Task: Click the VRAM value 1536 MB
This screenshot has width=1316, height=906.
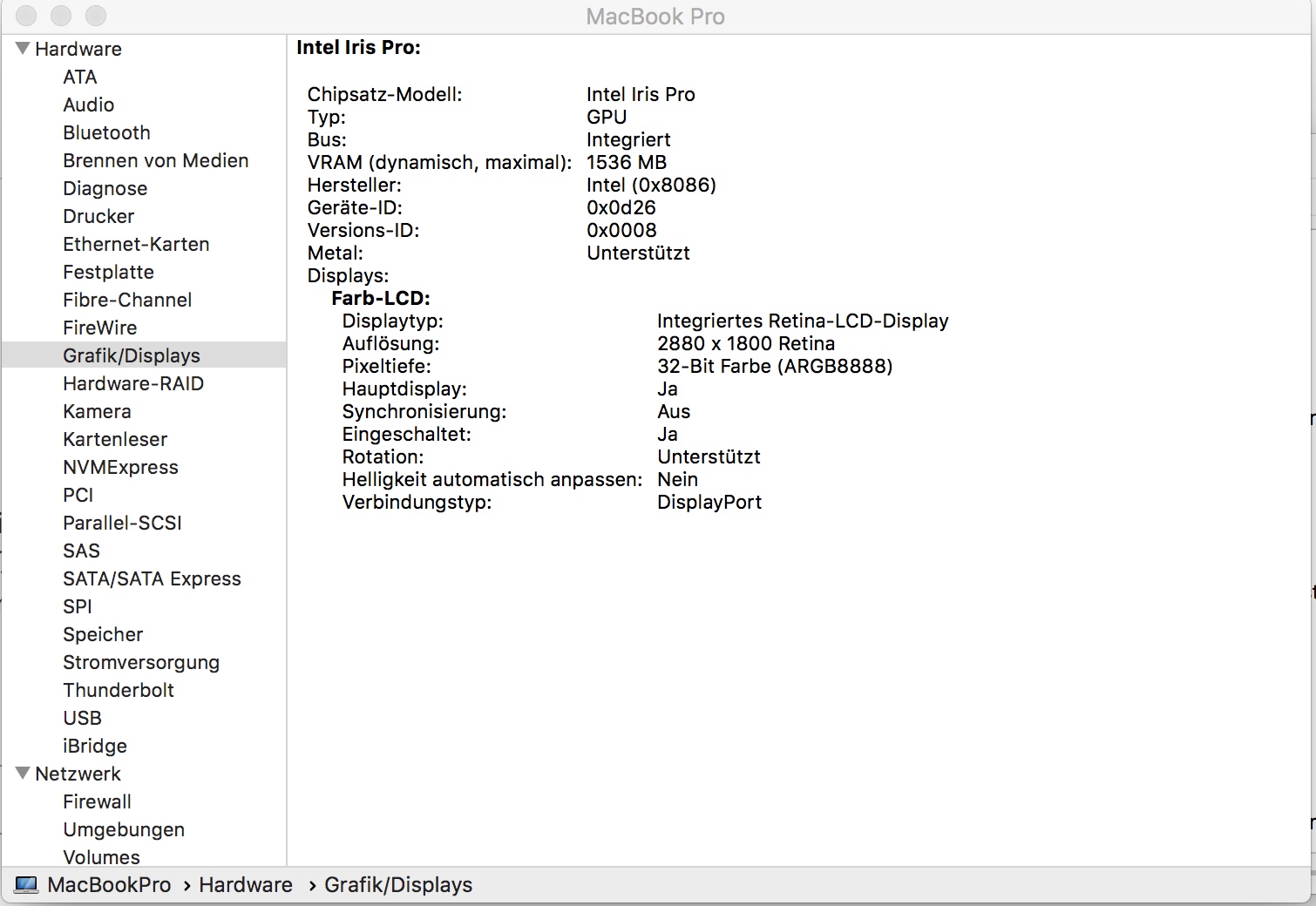Action: (627, 162)
